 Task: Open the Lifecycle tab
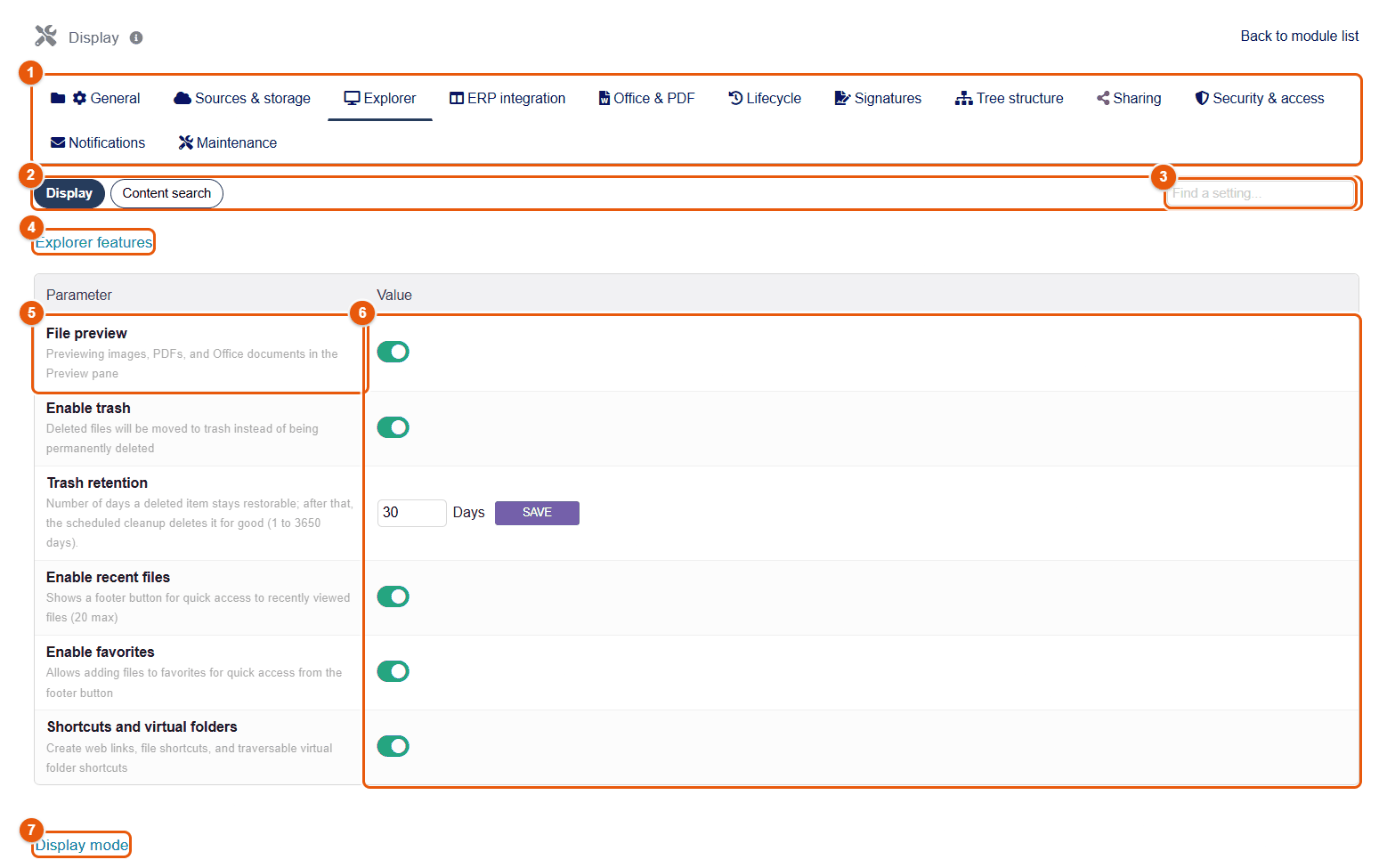point(764,98)
